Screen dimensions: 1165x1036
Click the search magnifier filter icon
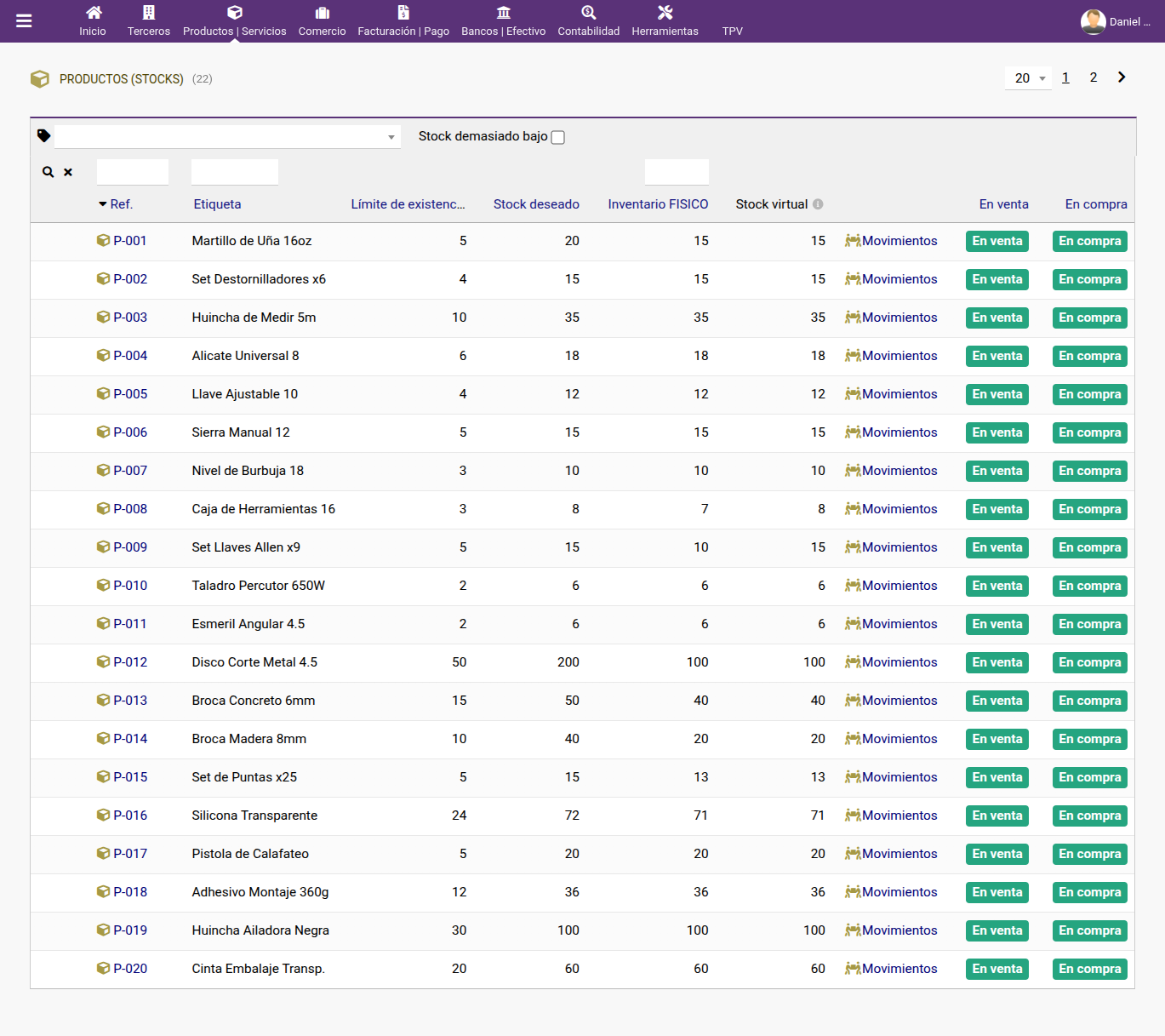pyautogui.click(x=49, y=172)
